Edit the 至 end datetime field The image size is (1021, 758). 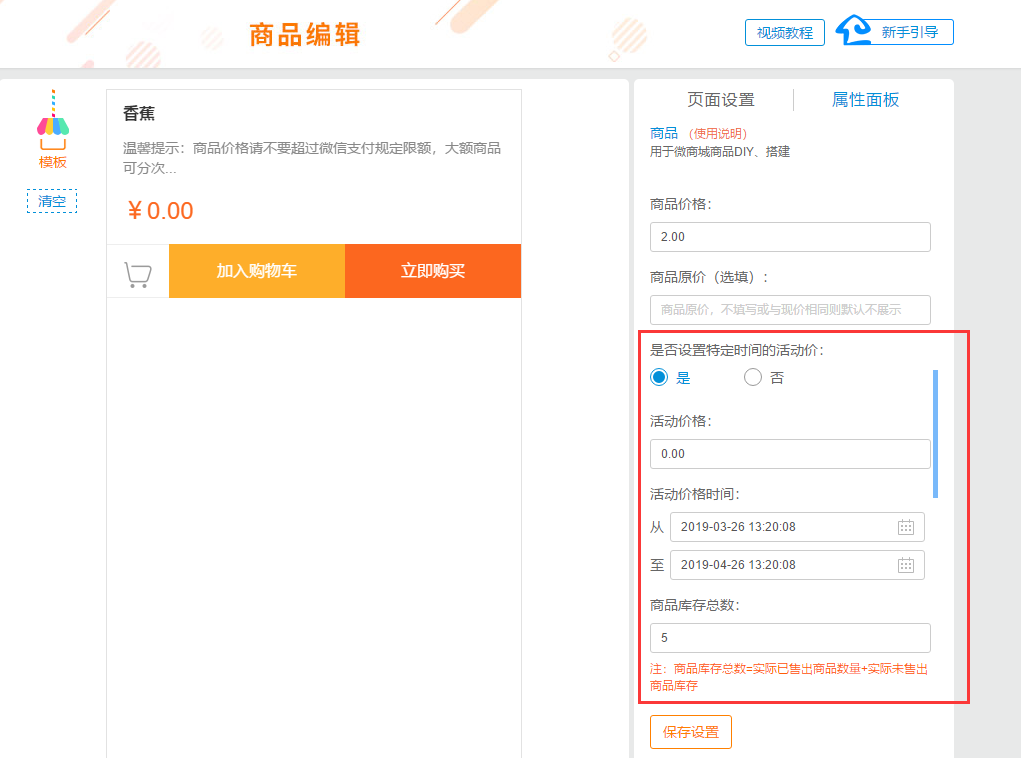click(x=797, y=565)
